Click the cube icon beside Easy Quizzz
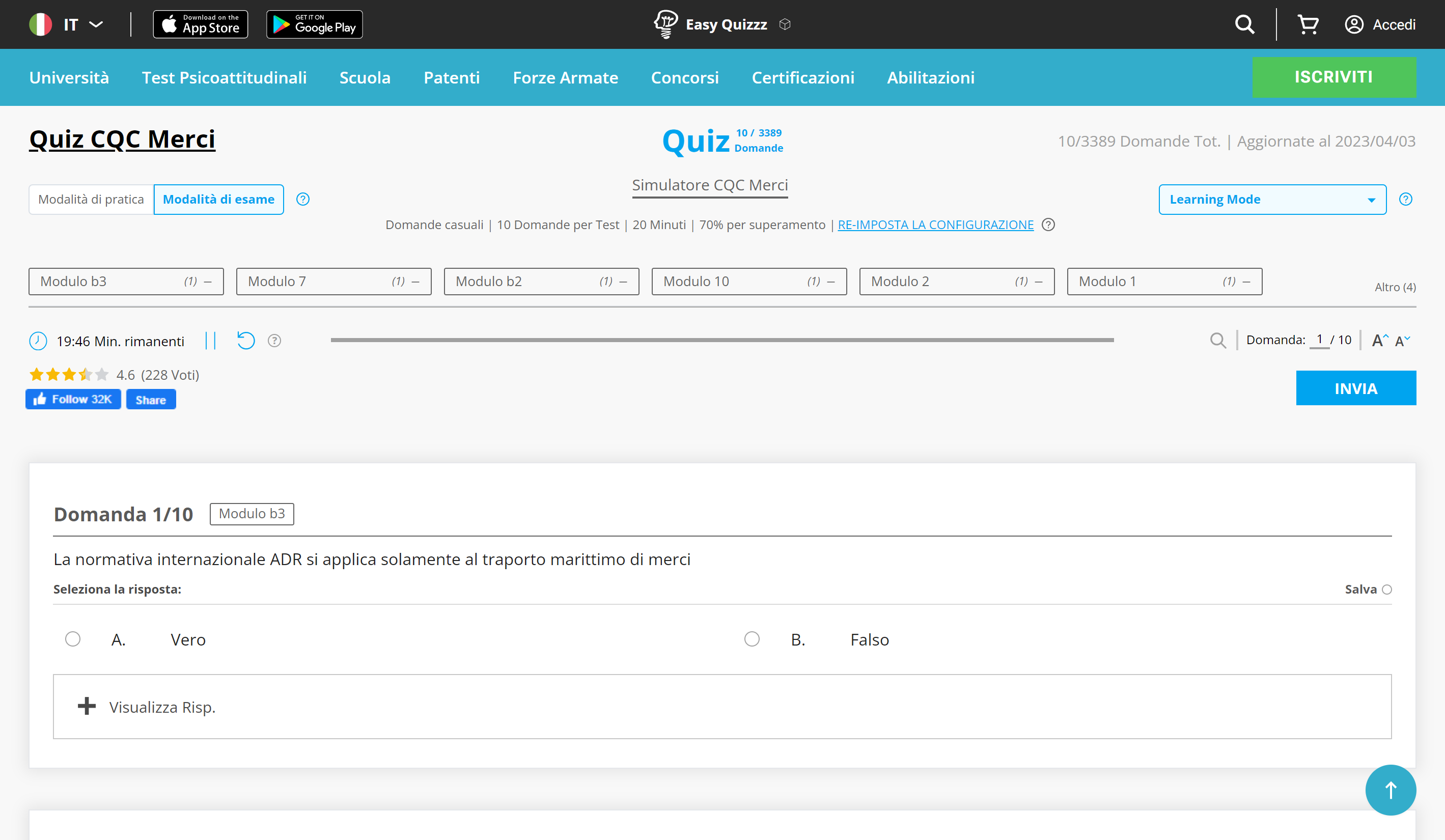The width and height of the screenshot is (1445, 840). [x=785, y=24]
